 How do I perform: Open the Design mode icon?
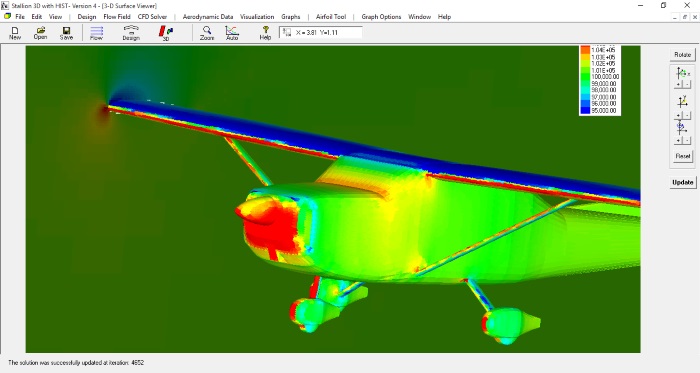(x=131, y=33)
